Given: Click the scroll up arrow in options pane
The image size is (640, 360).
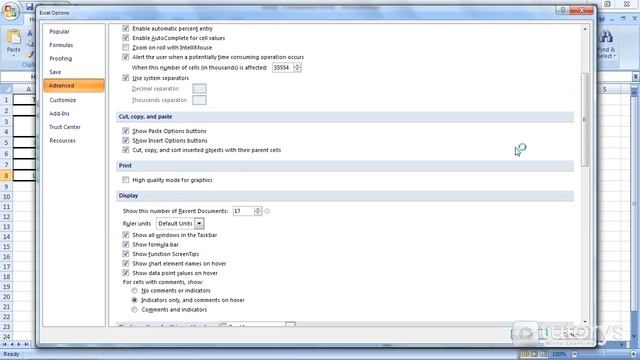Looking at the screenshot, I should (x=584, y=29).
